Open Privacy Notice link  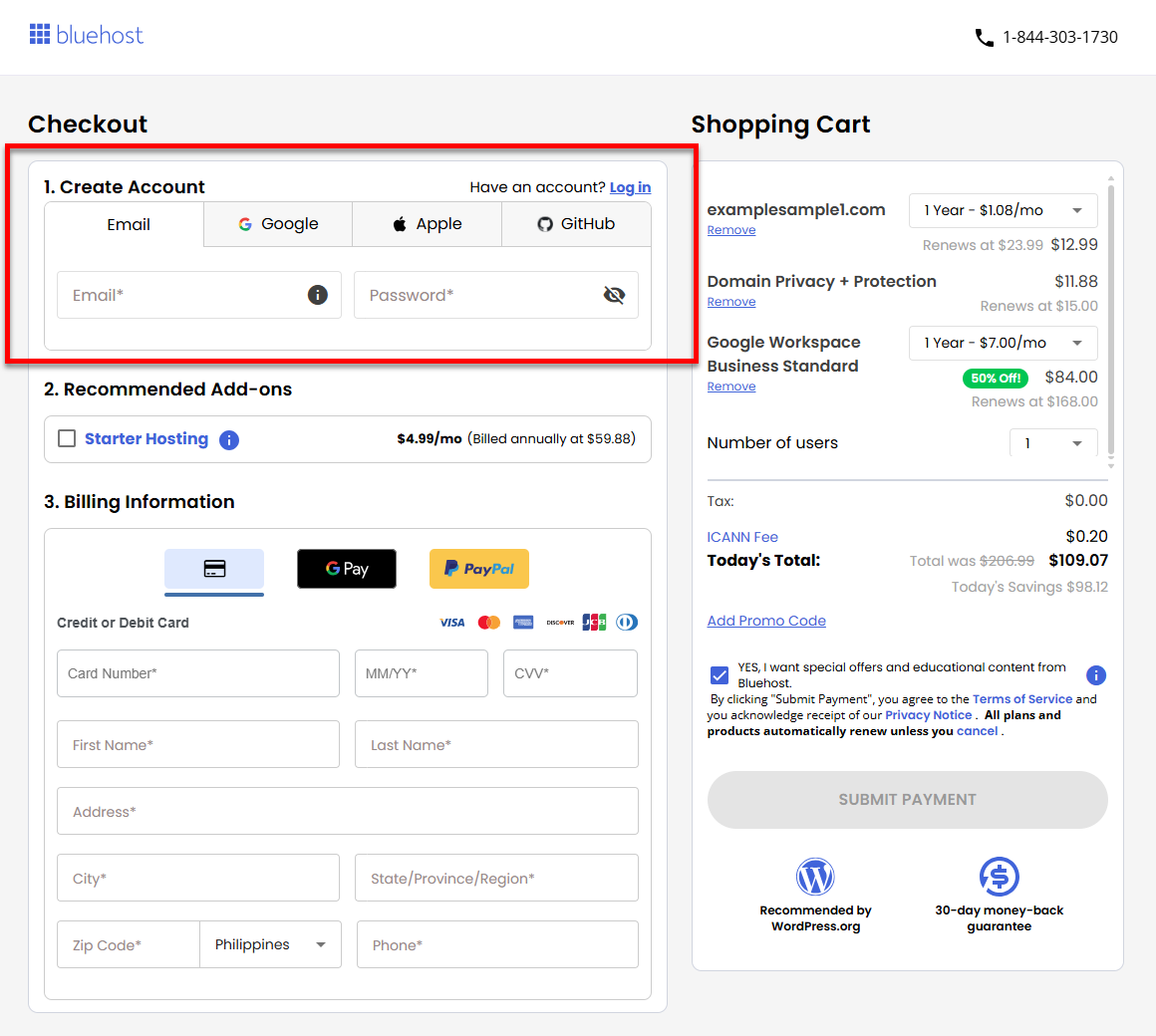[928, 715]
